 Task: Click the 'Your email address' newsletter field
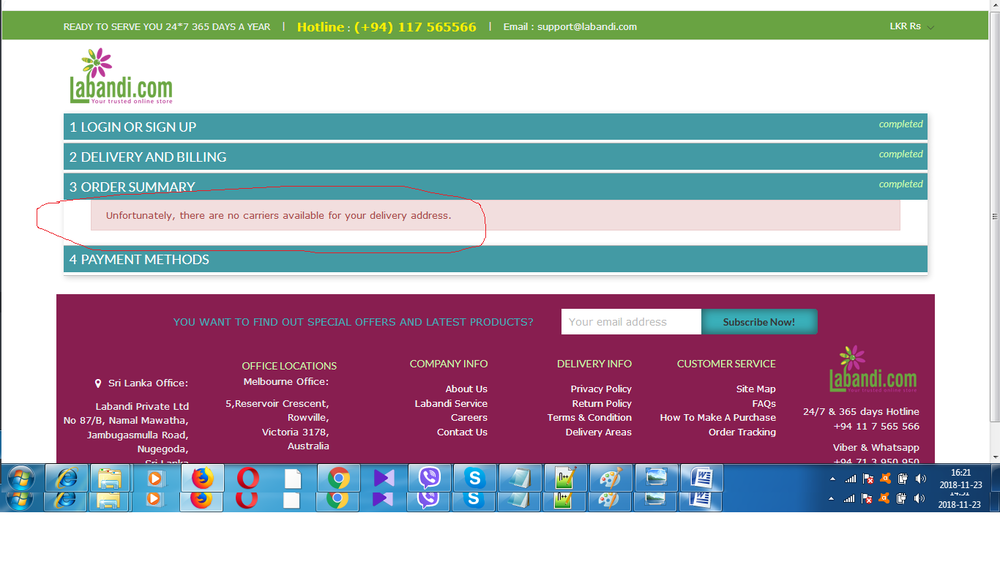631,322
